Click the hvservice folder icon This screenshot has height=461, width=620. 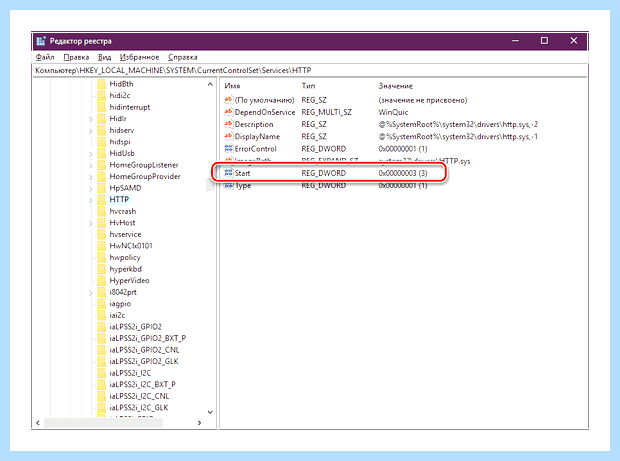click(x=102, y=234)
